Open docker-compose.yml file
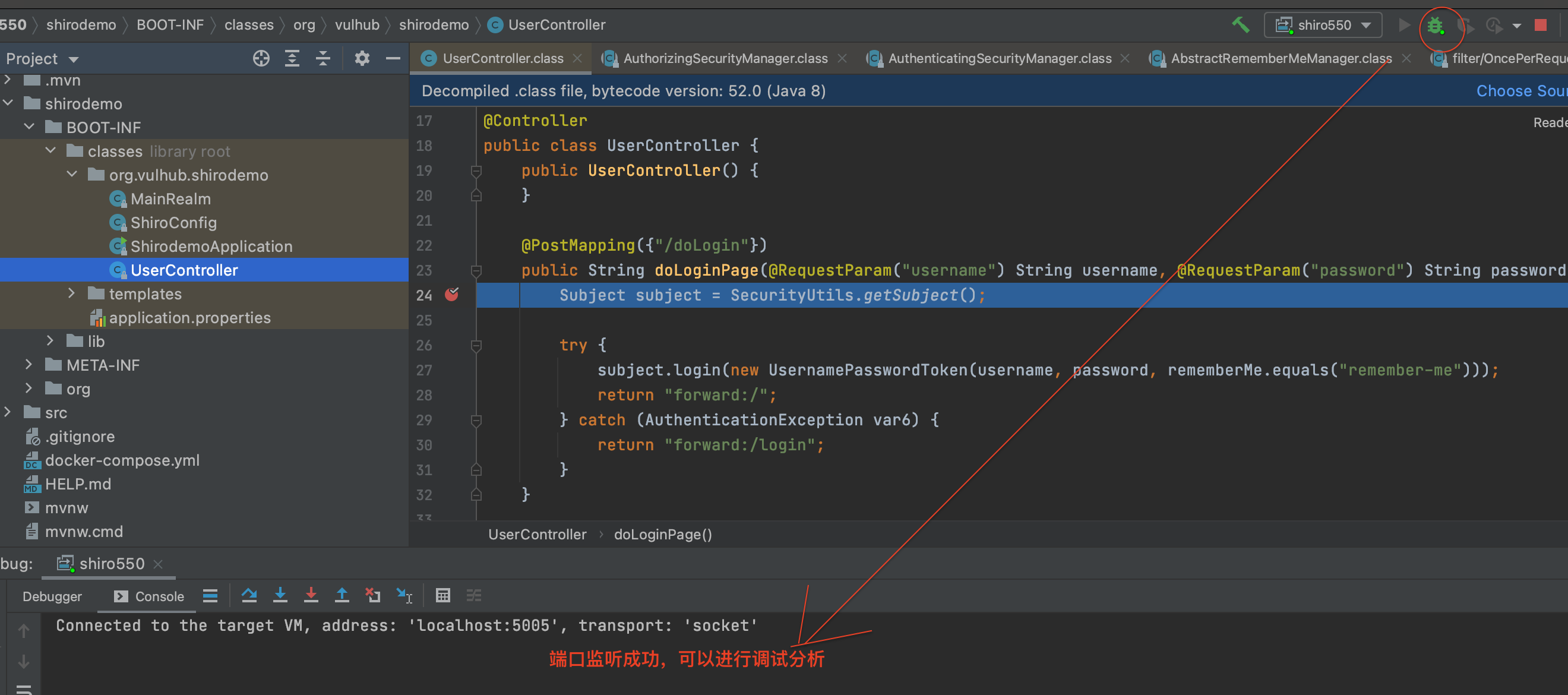The image size is (1568, 695). pyautogui.click(x=122, y=460)
